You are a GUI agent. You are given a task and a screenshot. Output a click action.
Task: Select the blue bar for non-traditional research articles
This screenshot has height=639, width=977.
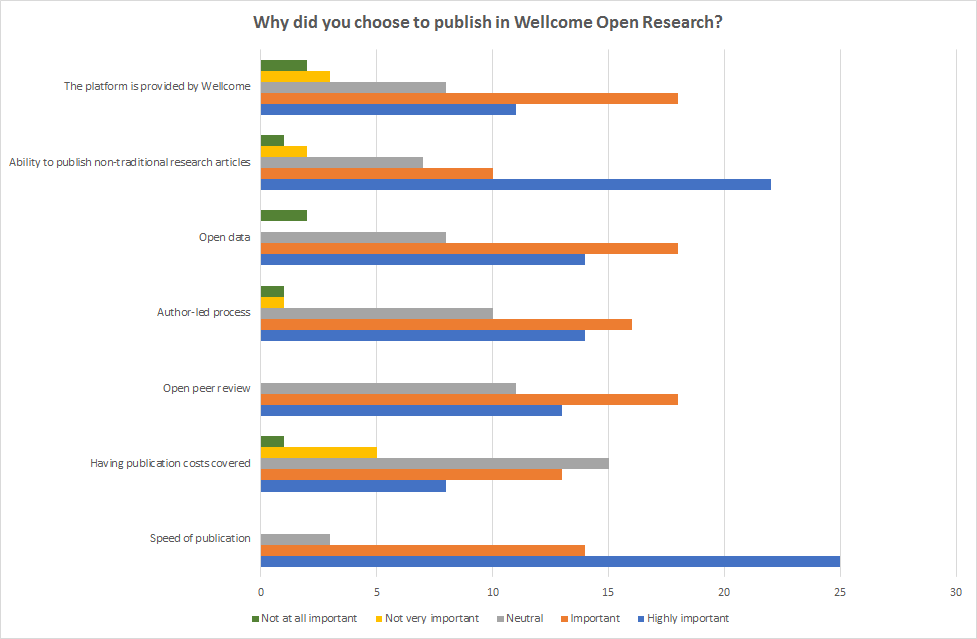click(515, 184)
